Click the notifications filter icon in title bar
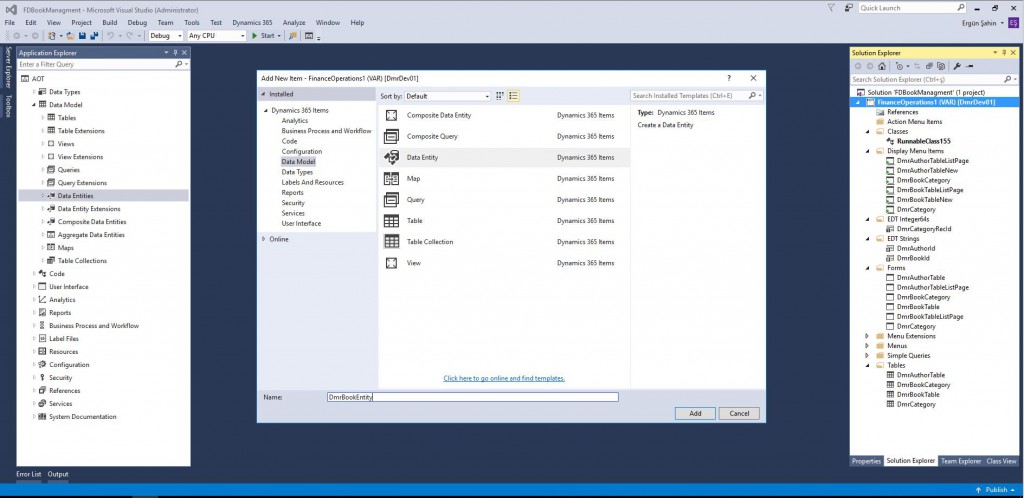 click(831, 8)
